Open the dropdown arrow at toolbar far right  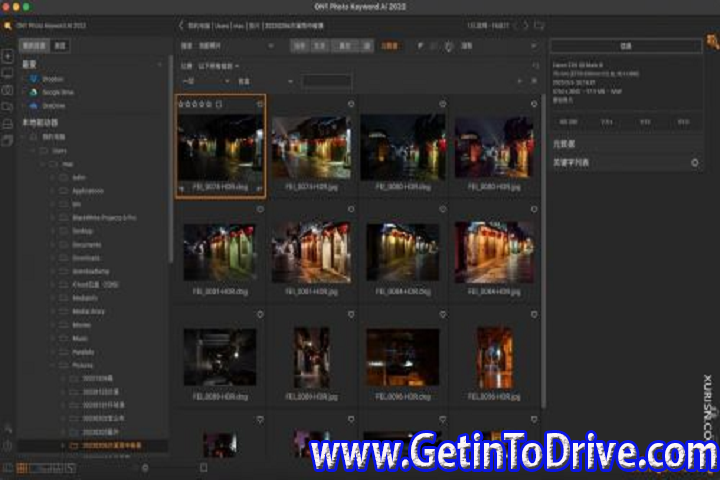point(533,46)
